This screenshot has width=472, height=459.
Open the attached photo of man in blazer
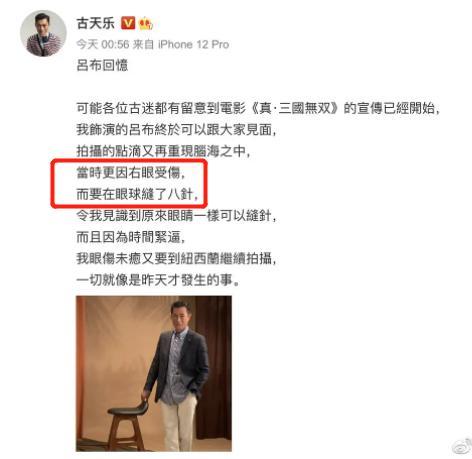click(x=154, y=374)
